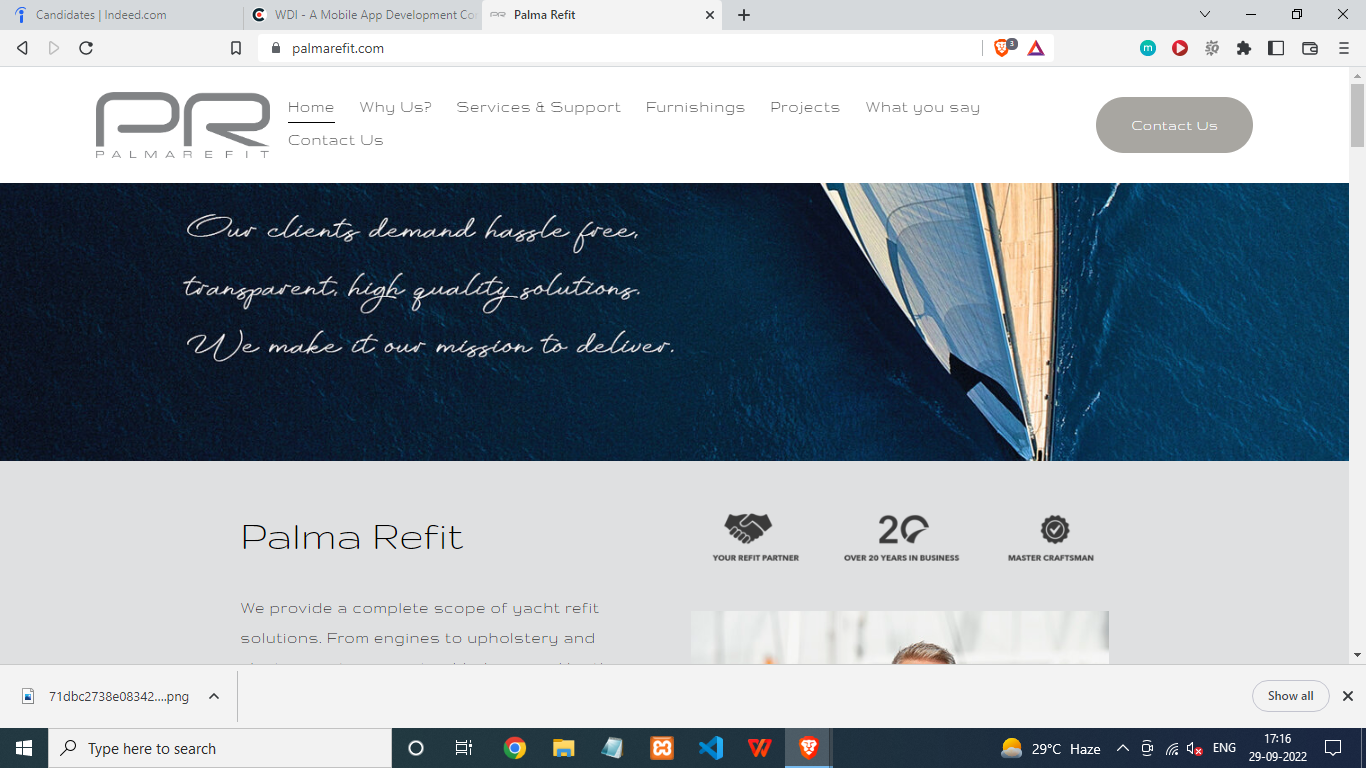
Task: Open Task View on taskbar
Action: [x=464, y=748]
